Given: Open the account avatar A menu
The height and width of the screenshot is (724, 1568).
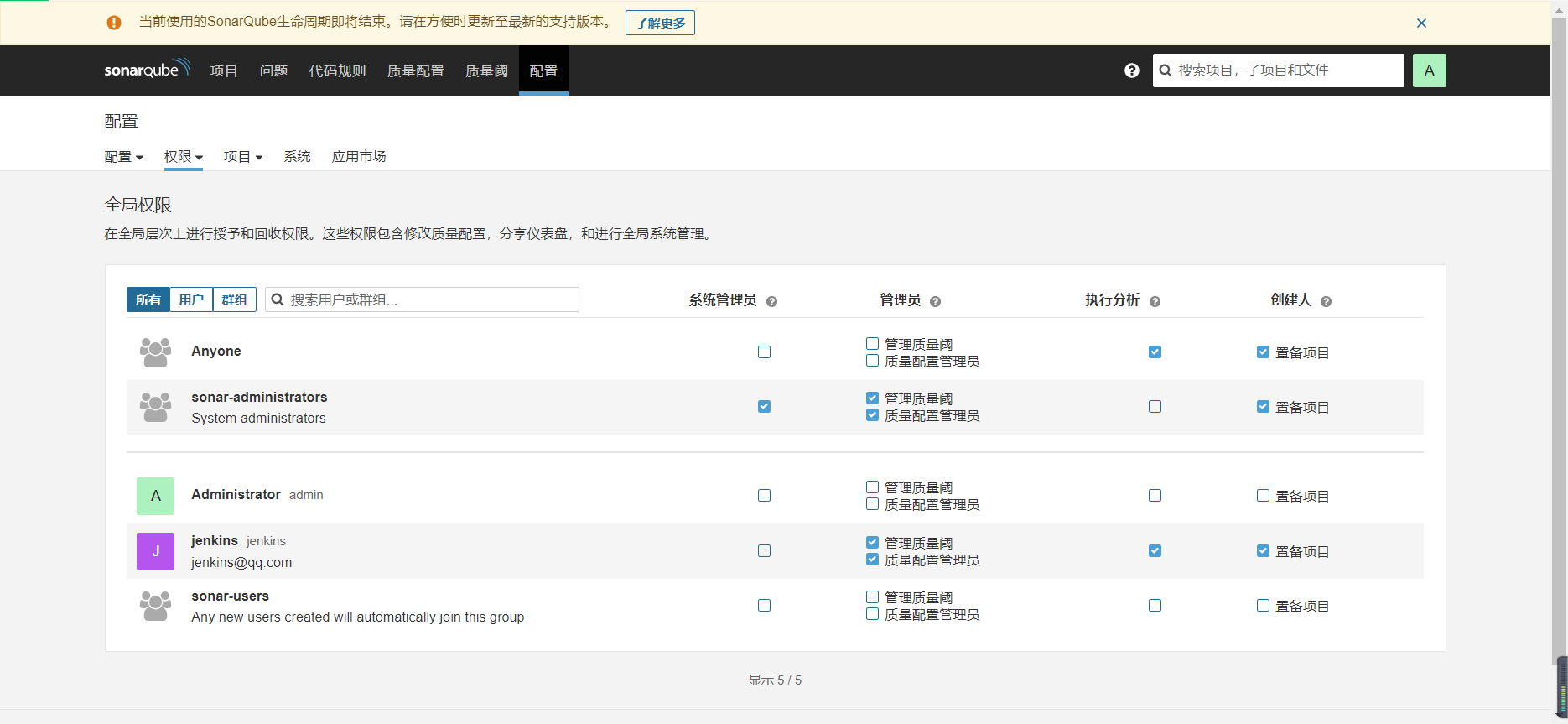Looking at the screenshot, I should coord(1430,70).
